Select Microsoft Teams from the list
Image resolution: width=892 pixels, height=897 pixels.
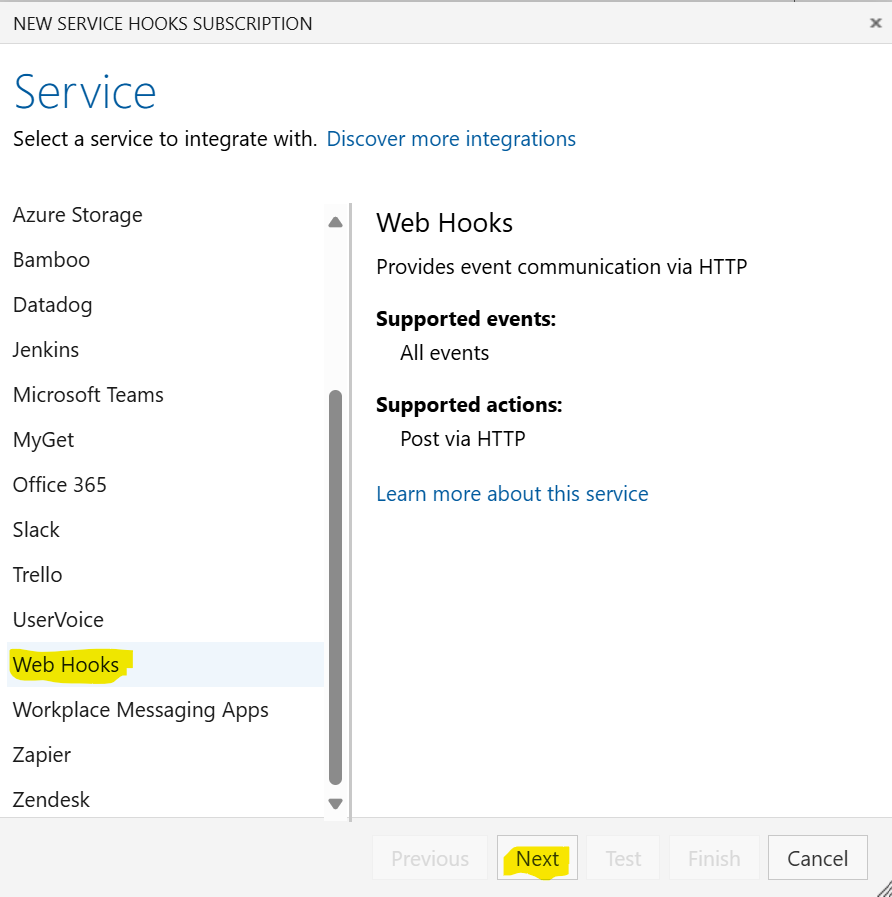(x=88, y=395)
